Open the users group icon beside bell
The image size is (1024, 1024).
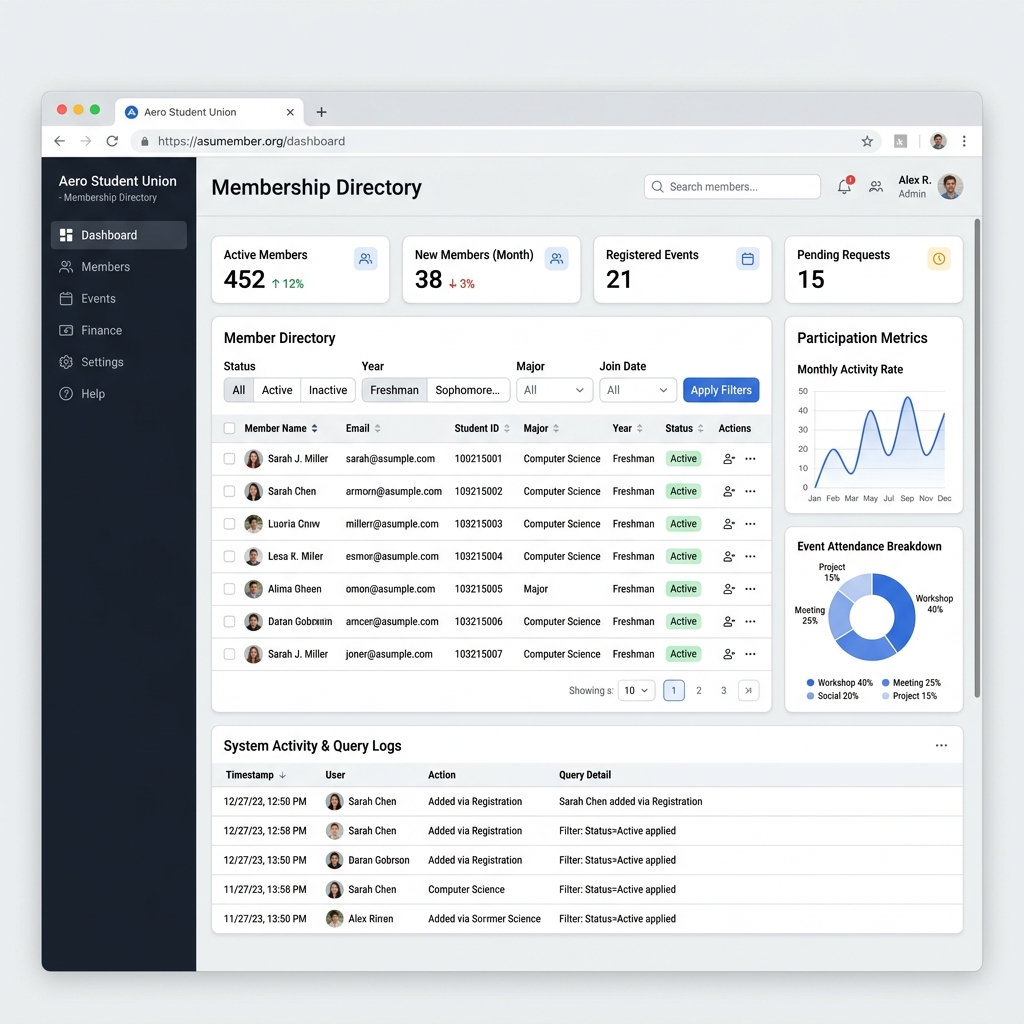[876, 187]
